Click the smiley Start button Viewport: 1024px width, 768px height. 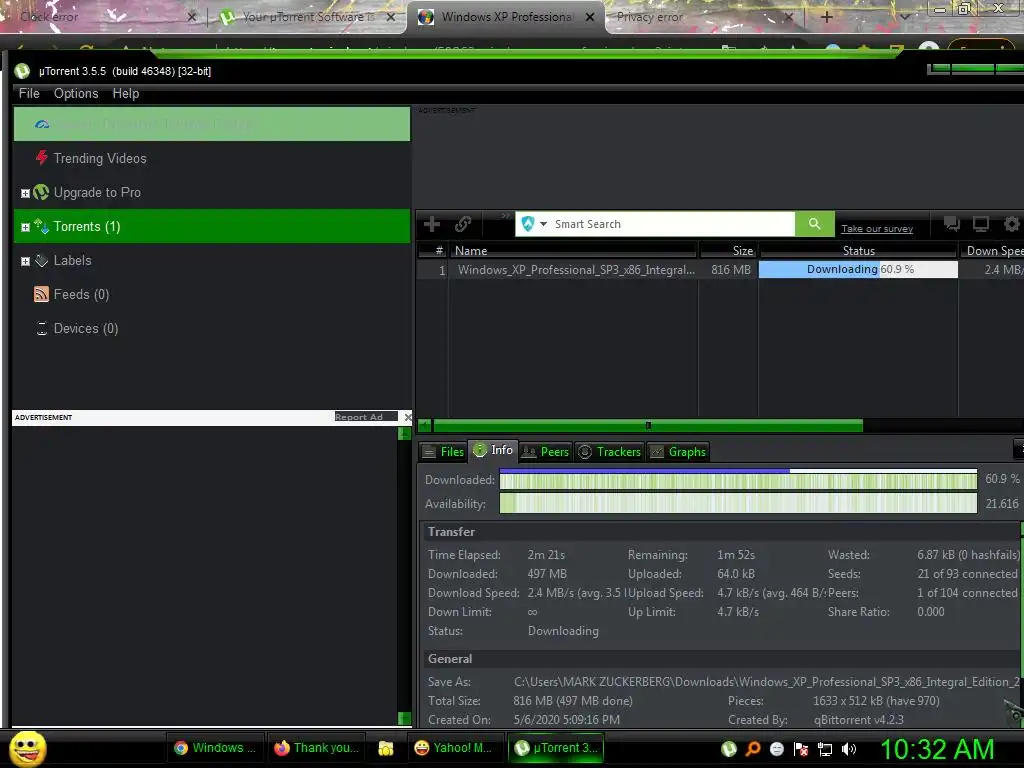pos(27,748)
